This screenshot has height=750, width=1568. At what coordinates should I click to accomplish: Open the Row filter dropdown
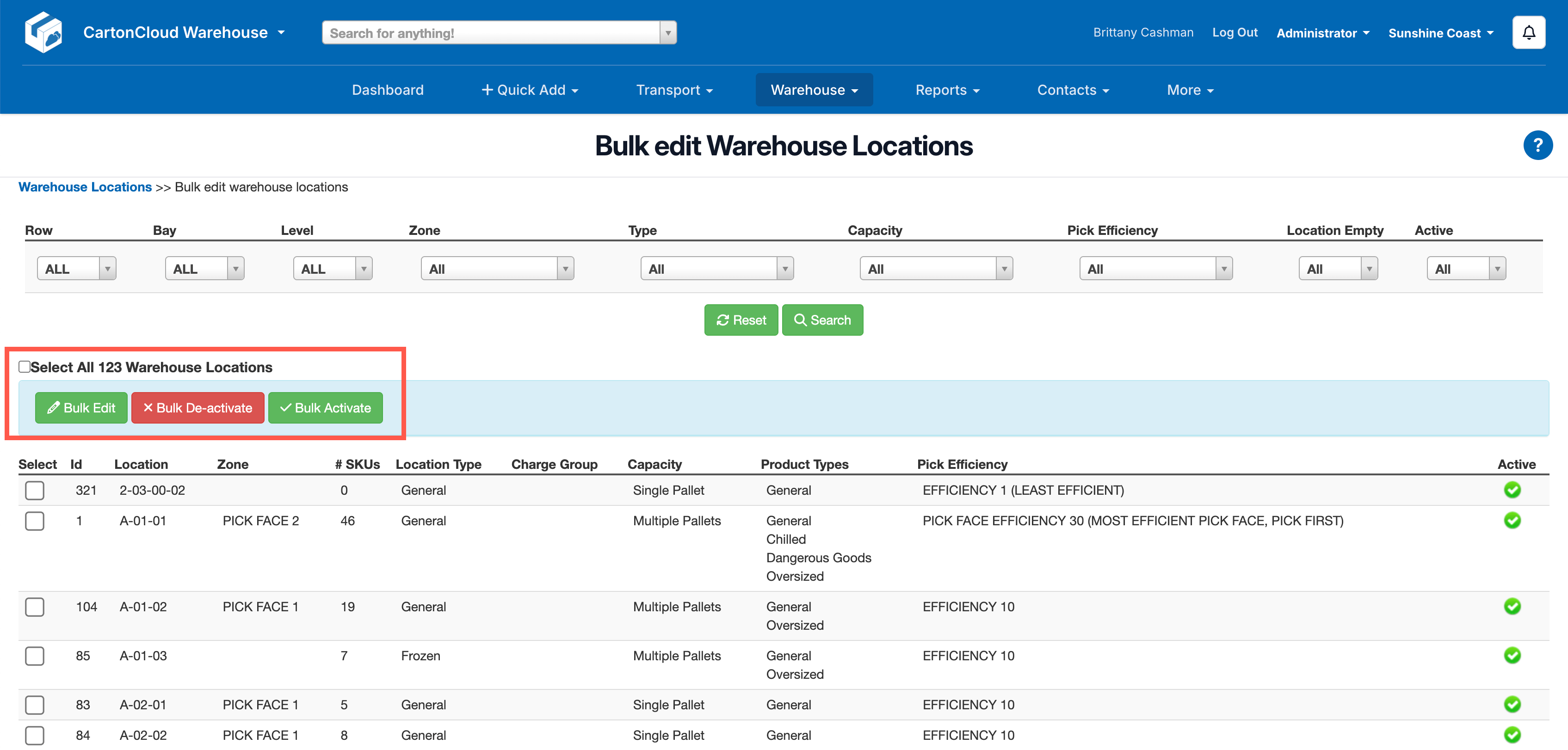pos(76,268)
